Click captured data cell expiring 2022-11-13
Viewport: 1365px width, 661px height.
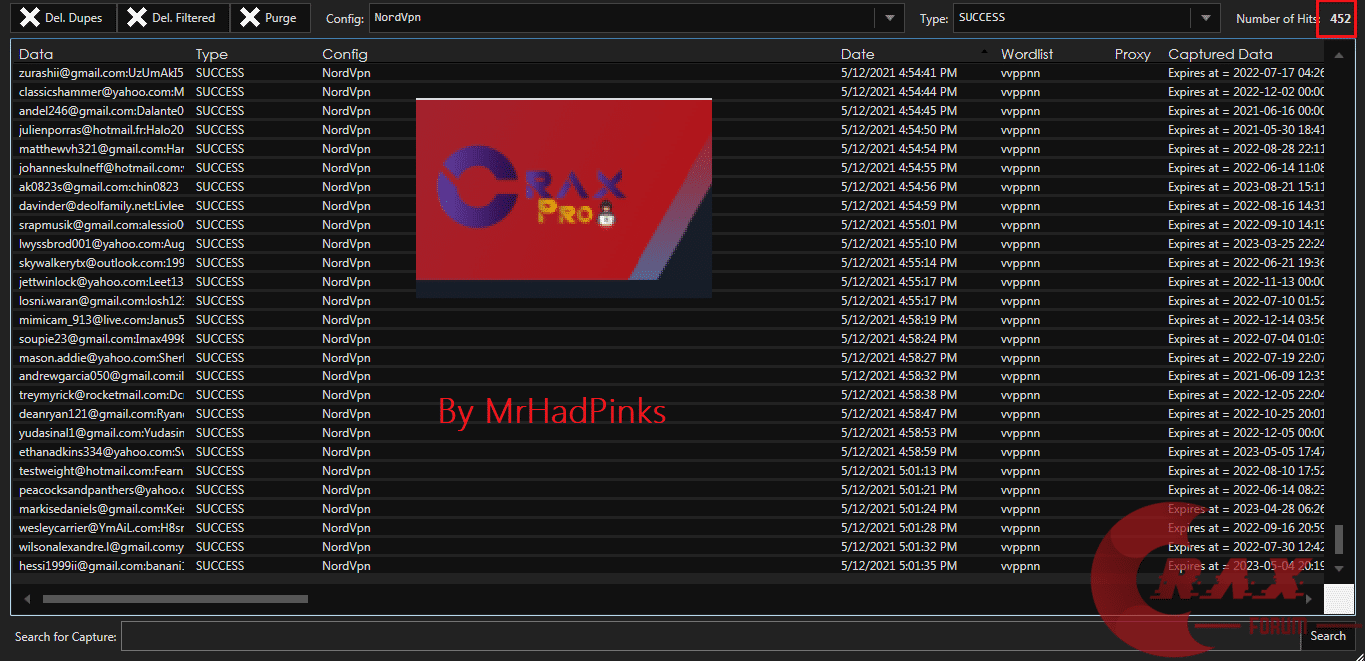click(x=1246, y=282)
